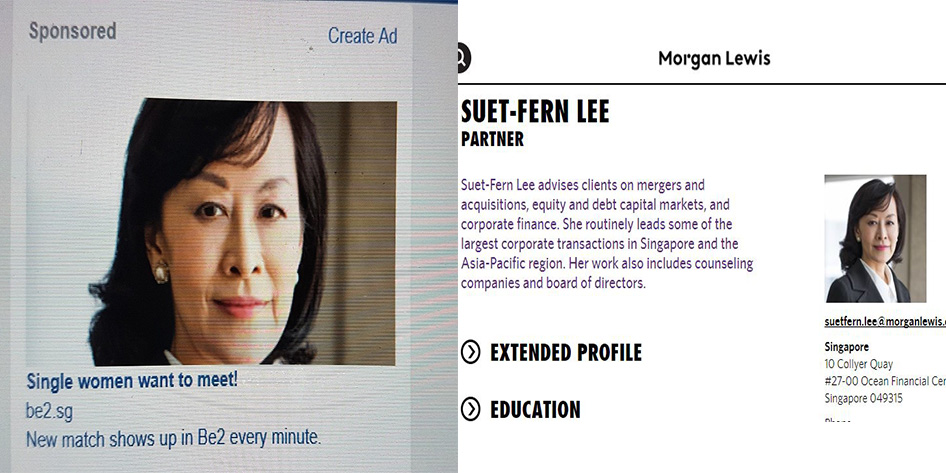Click the search magnifier icon
This screenshot has height=473, width=946.
[462, 58]
